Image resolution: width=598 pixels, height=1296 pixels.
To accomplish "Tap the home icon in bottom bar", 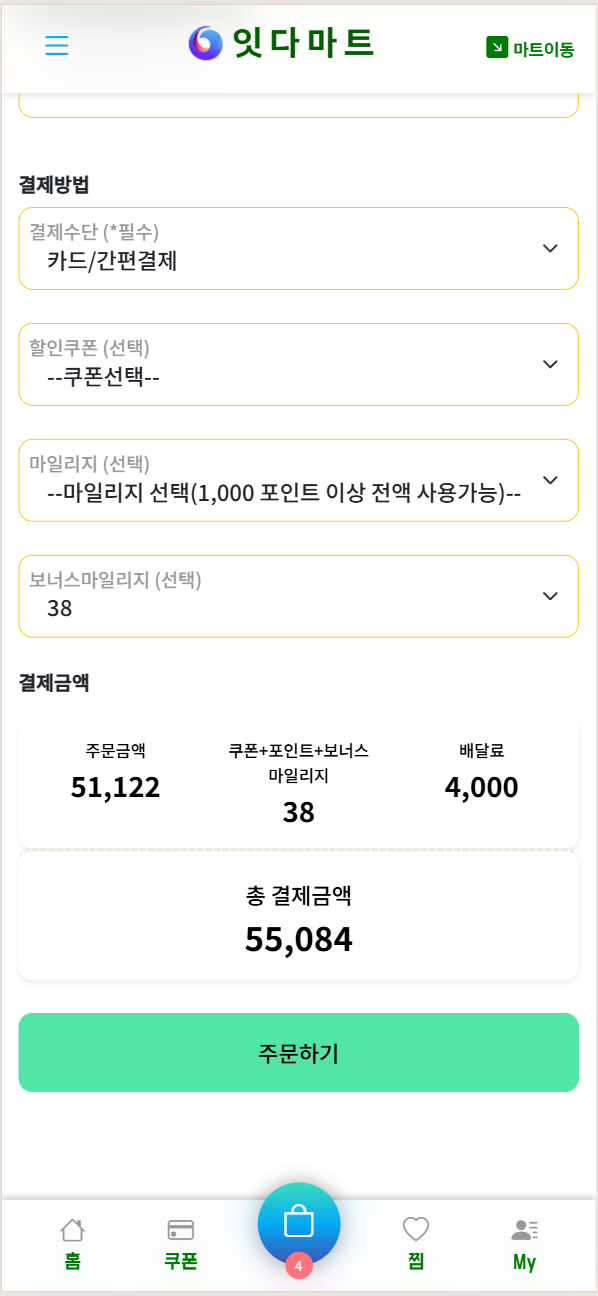I will click(x=72, y=1229).
